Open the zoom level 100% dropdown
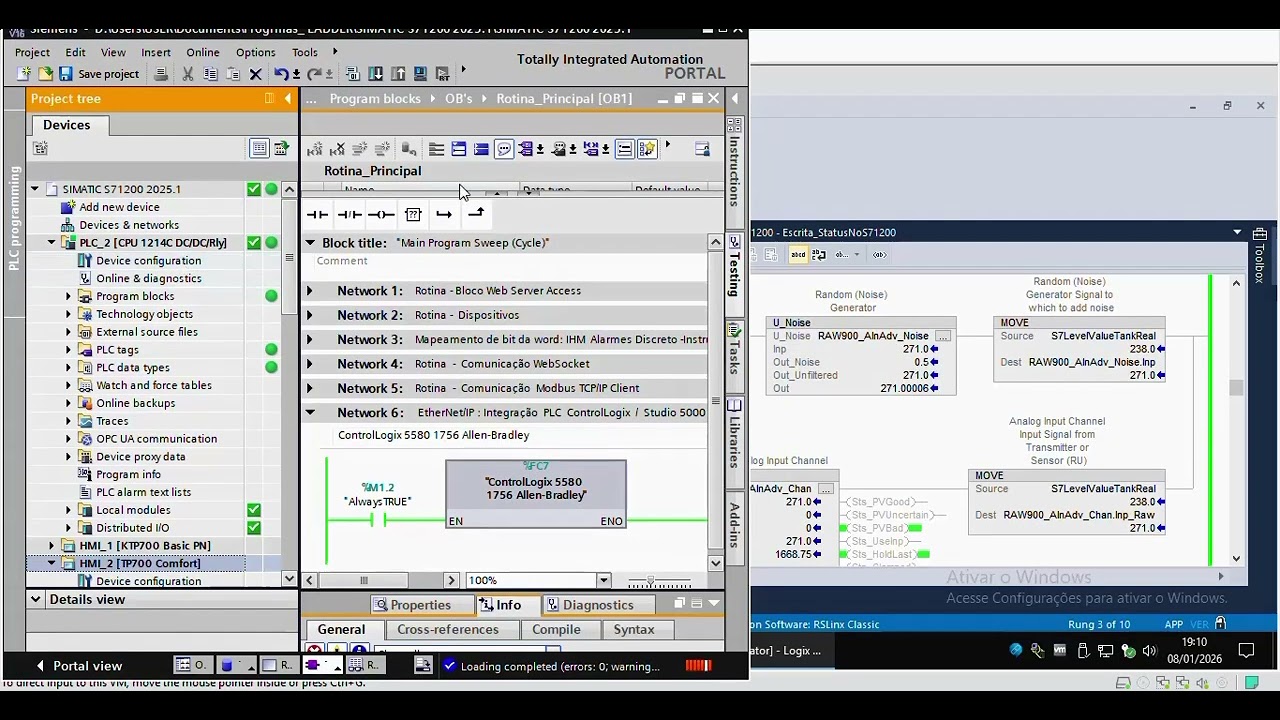The height and width of the screenshot is (720, 1280). [603, 580]
